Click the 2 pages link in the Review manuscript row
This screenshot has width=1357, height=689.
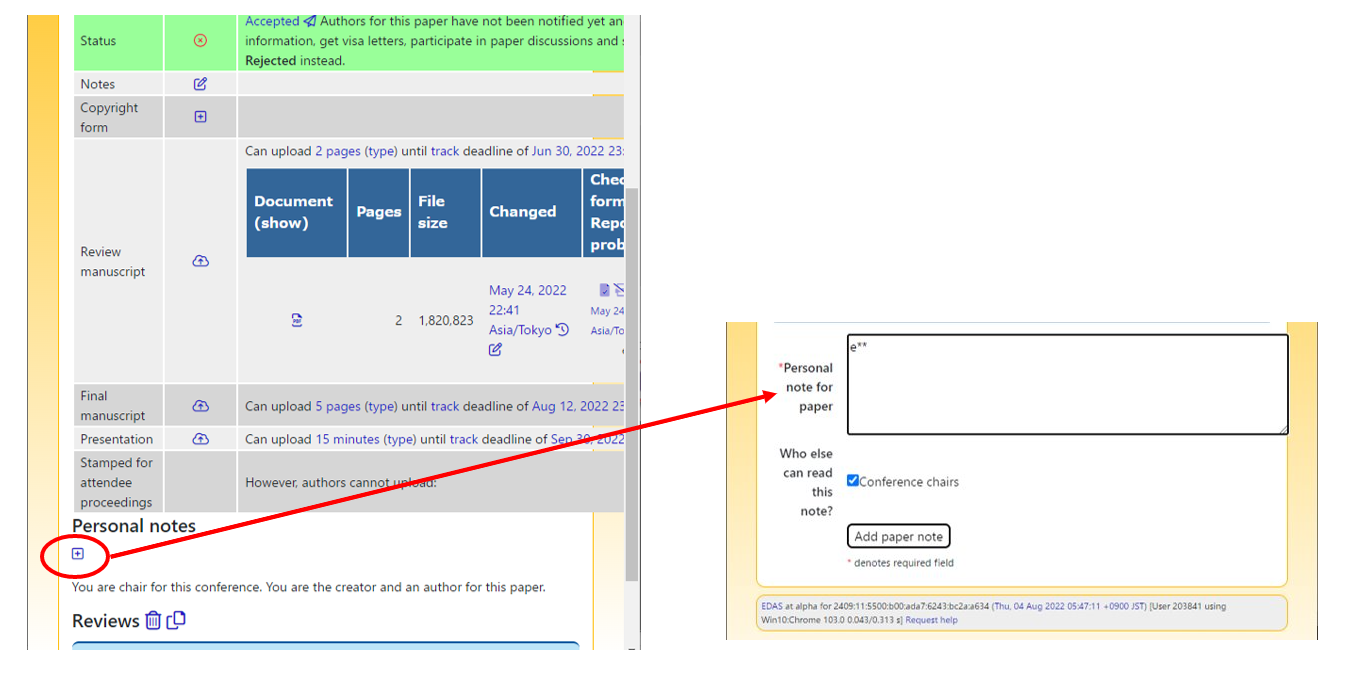[338, 151]
